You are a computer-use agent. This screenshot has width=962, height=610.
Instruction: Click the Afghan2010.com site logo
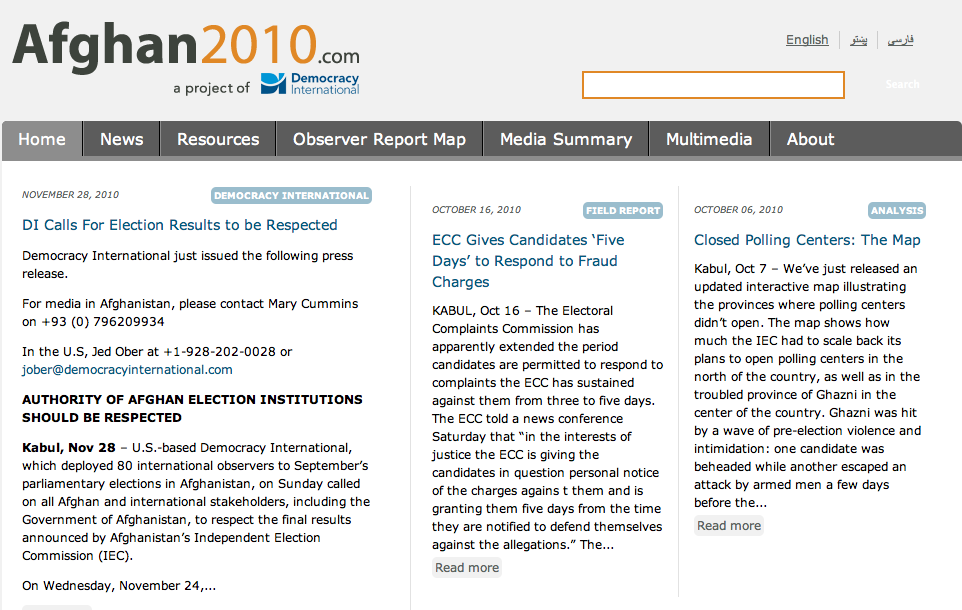click(186, 48)
